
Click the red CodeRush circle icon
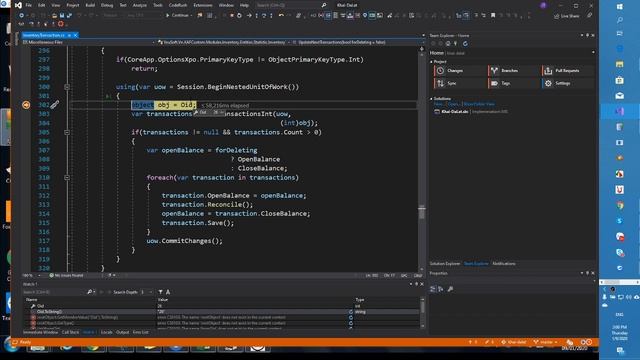pyautogui.click(x=60, y=24)
